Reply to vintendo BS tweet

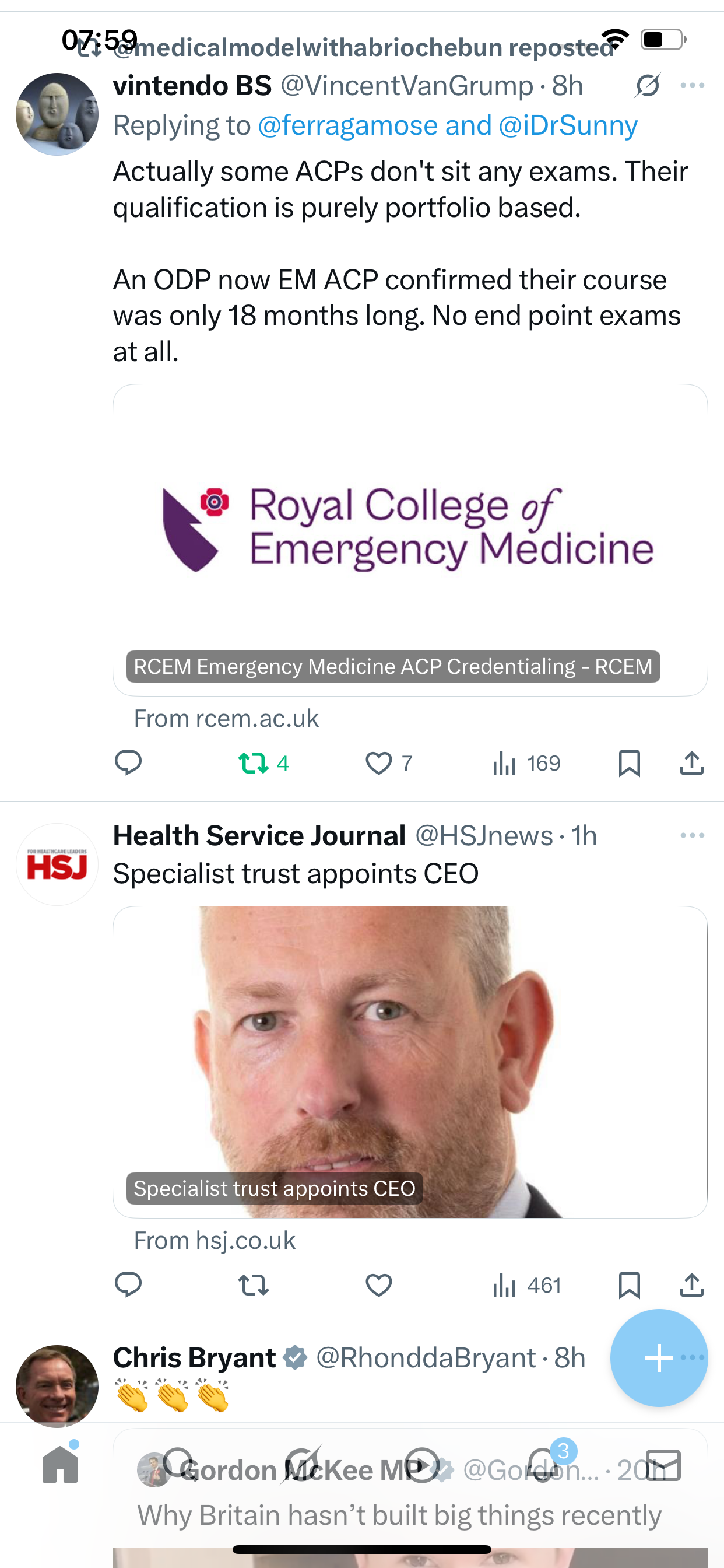click(128, 762)
